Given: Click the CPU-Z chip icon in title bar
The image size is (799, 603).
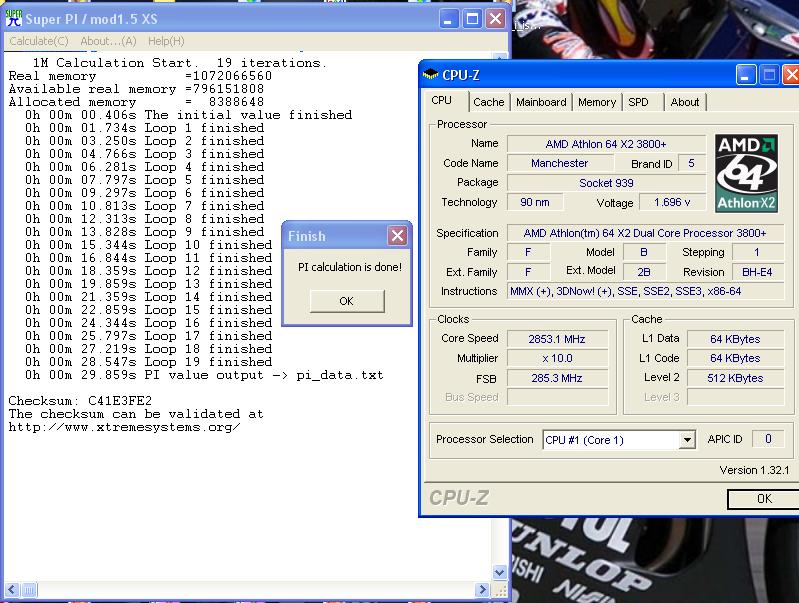Looking at the screenshot, I should (431, 75).
